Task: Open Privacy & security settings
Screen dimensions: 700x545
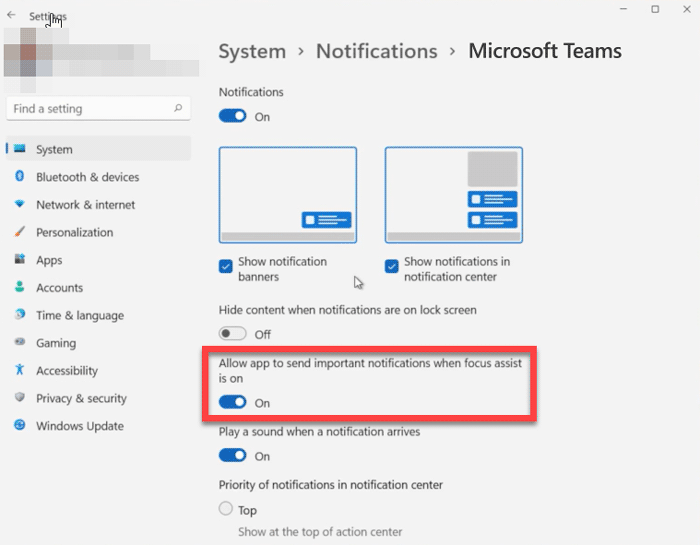Action: 98,398
